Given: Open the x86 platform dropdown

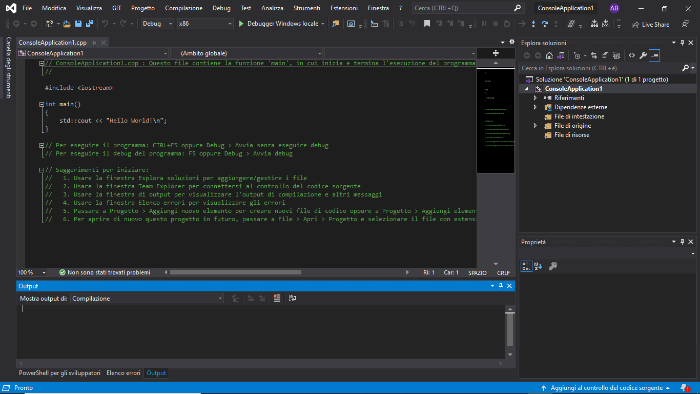Looking at the screenshot, I should click(x=205, y=24).
